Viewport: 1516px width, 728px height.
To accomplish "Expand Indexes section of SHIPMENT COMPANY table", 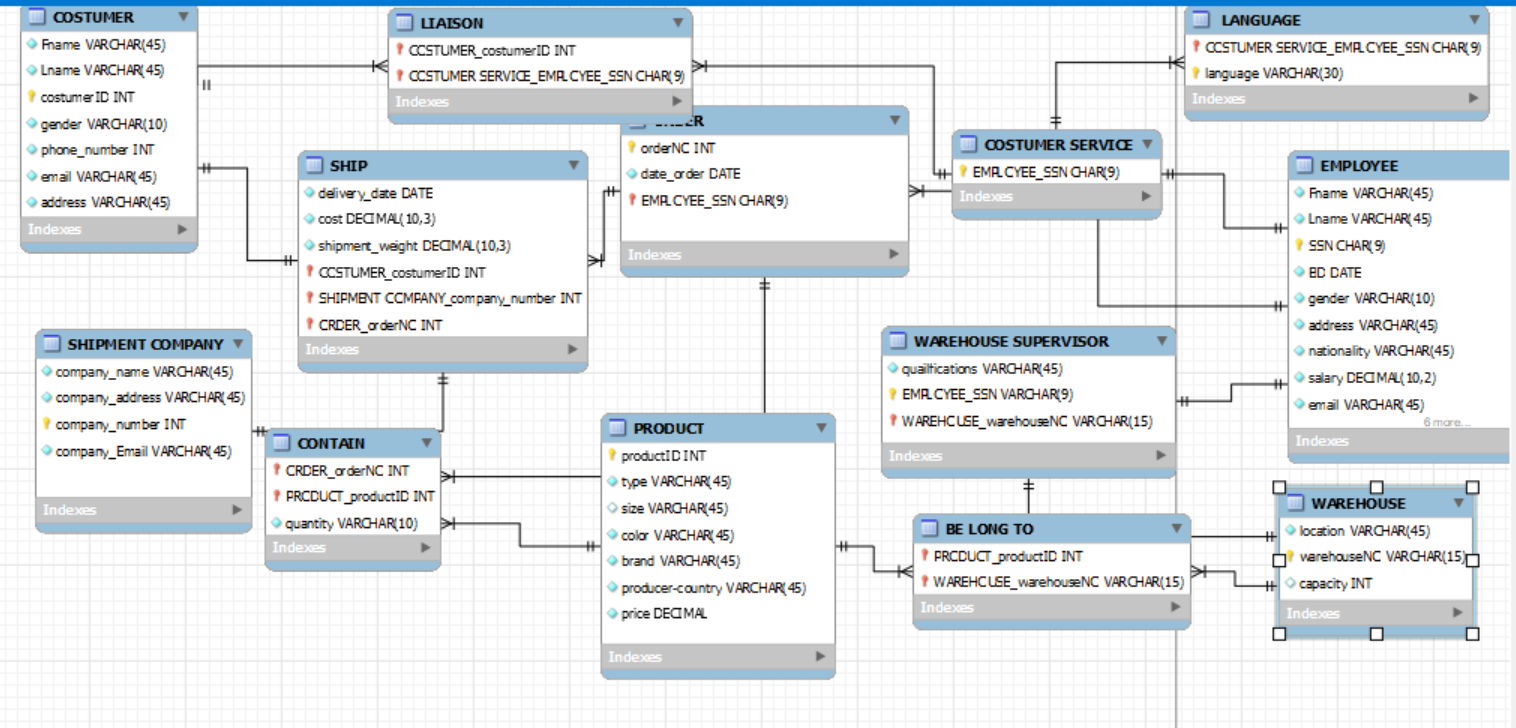I will (237, 510).
